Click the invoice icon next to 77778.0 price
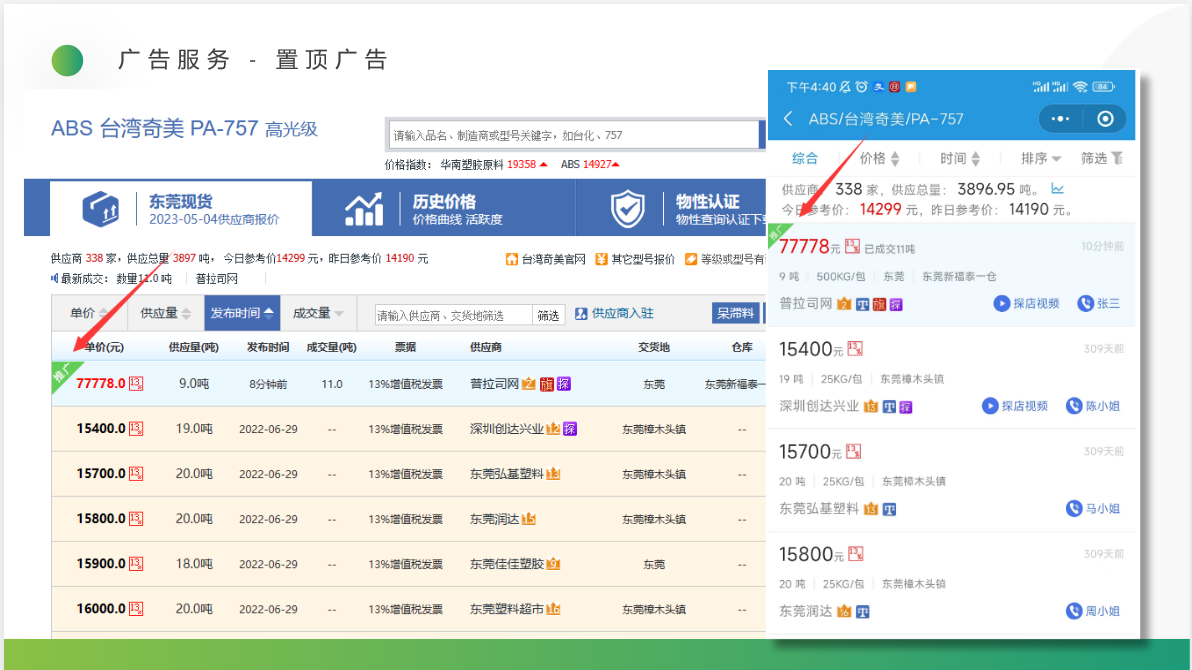1192x670 pixels. [x=136, y=383]
